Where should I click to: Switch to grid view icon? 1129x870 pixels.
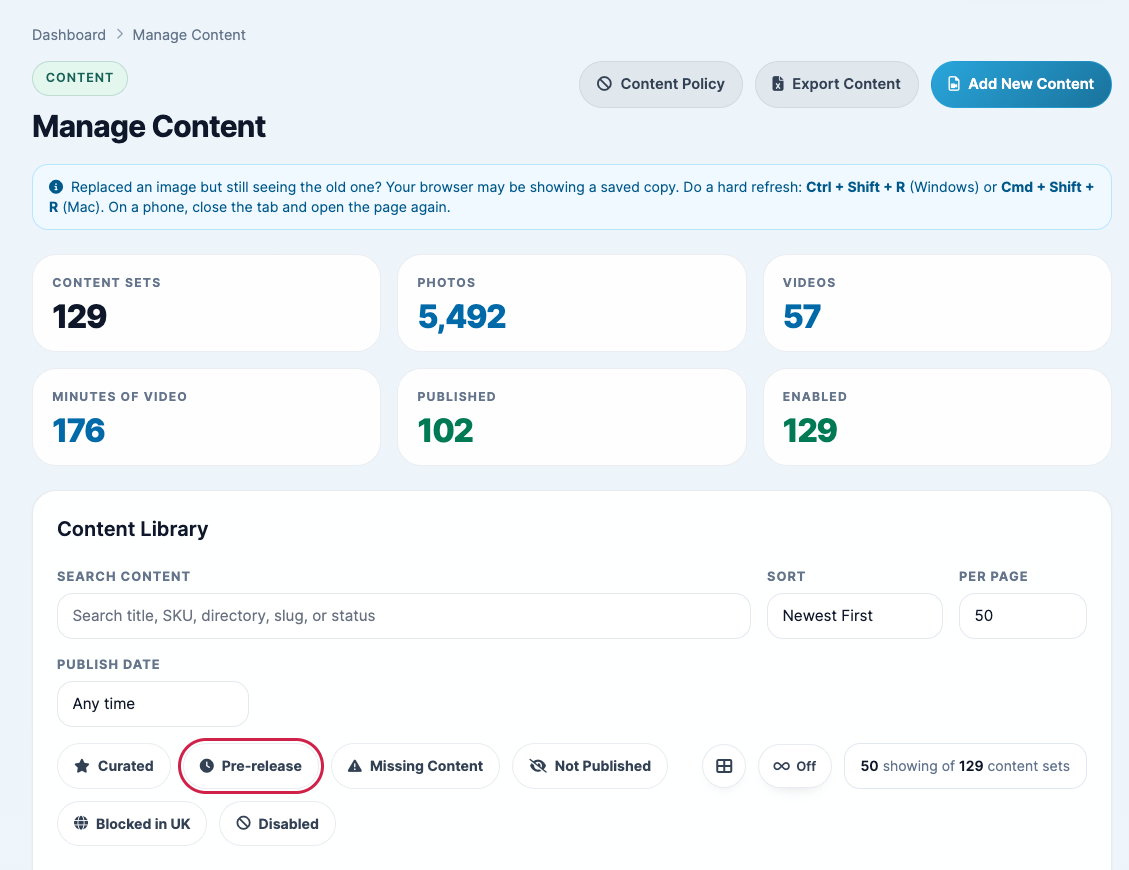pos(724,766)
